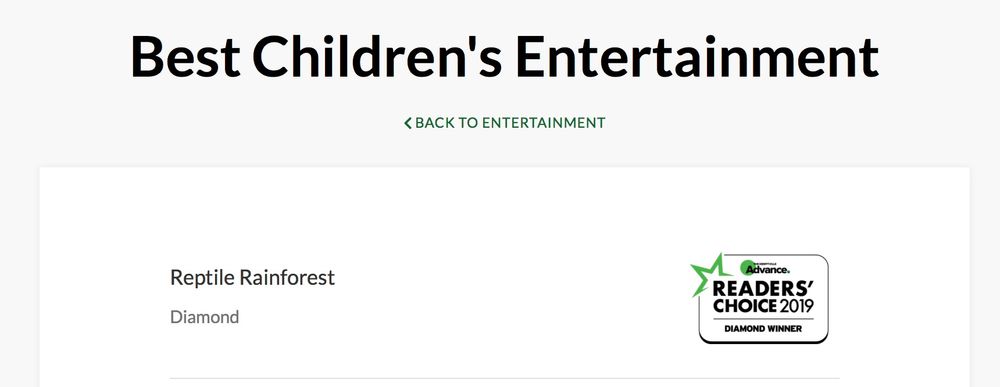Viewport: 1000px width, 387px height.
Task: Click the word CHOICE on the badge
Action: [744, 306]
